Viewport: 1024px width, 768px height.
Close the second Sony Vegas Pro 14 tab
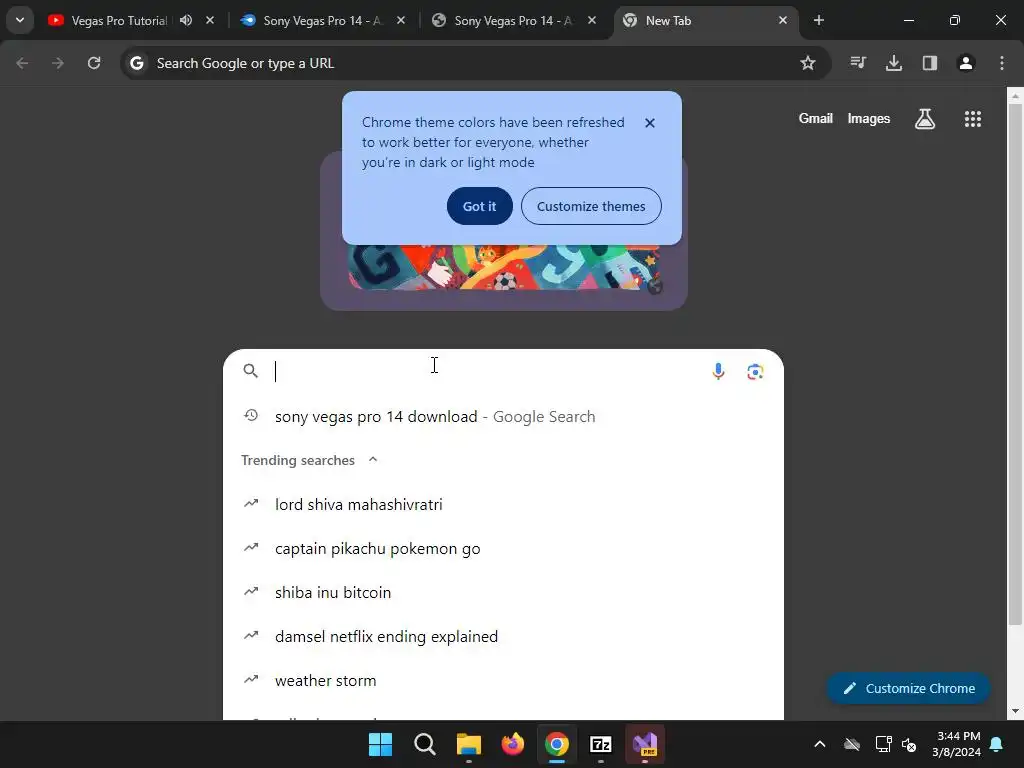401,20
